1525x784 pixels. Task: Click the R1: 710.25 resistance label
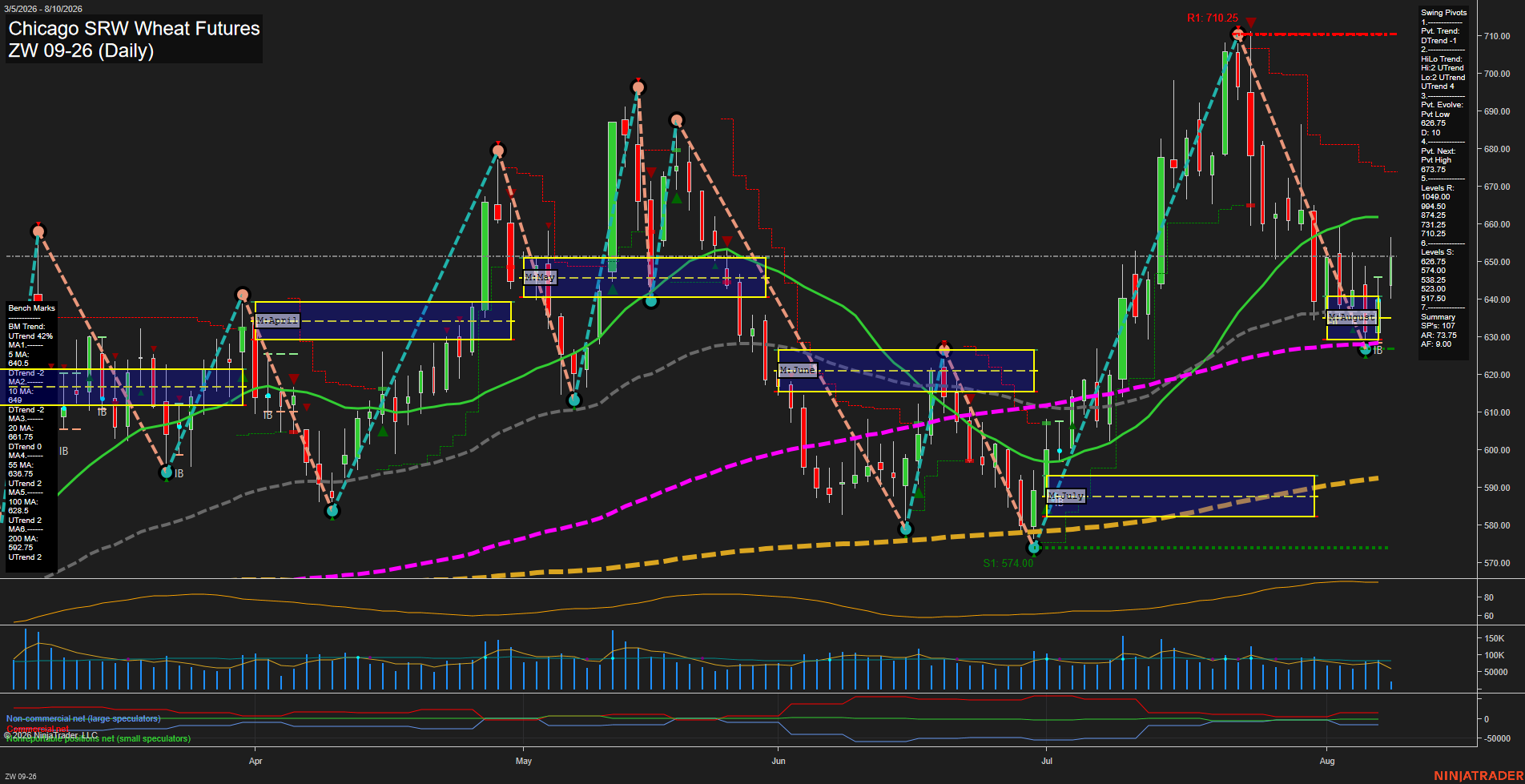pos(1213,18)
